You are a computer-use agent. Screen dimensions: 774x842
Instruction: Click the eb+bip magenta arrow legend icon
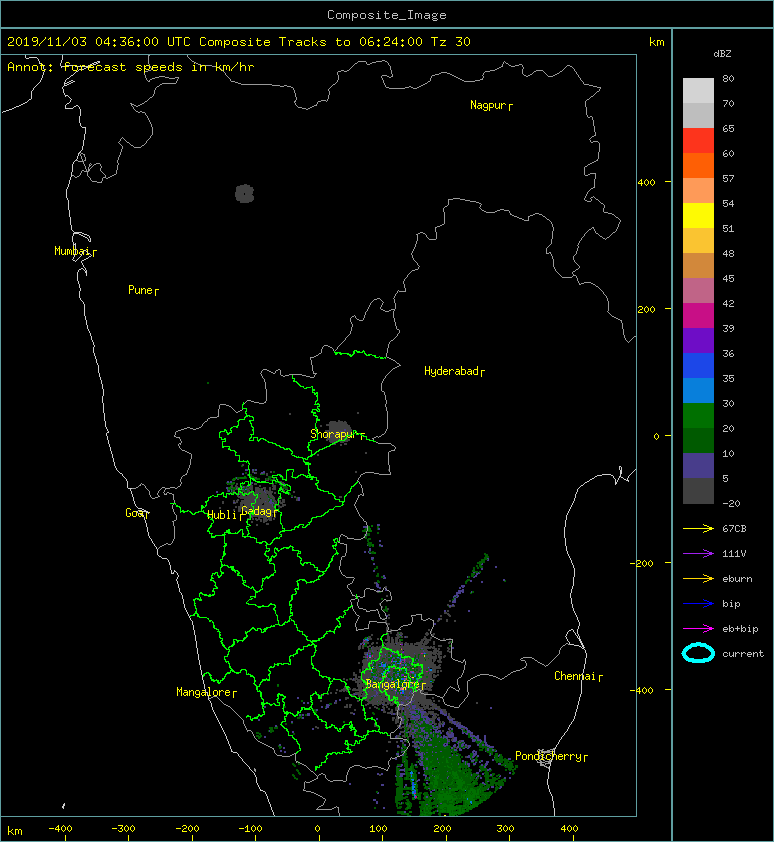click(x=698, y=628)
